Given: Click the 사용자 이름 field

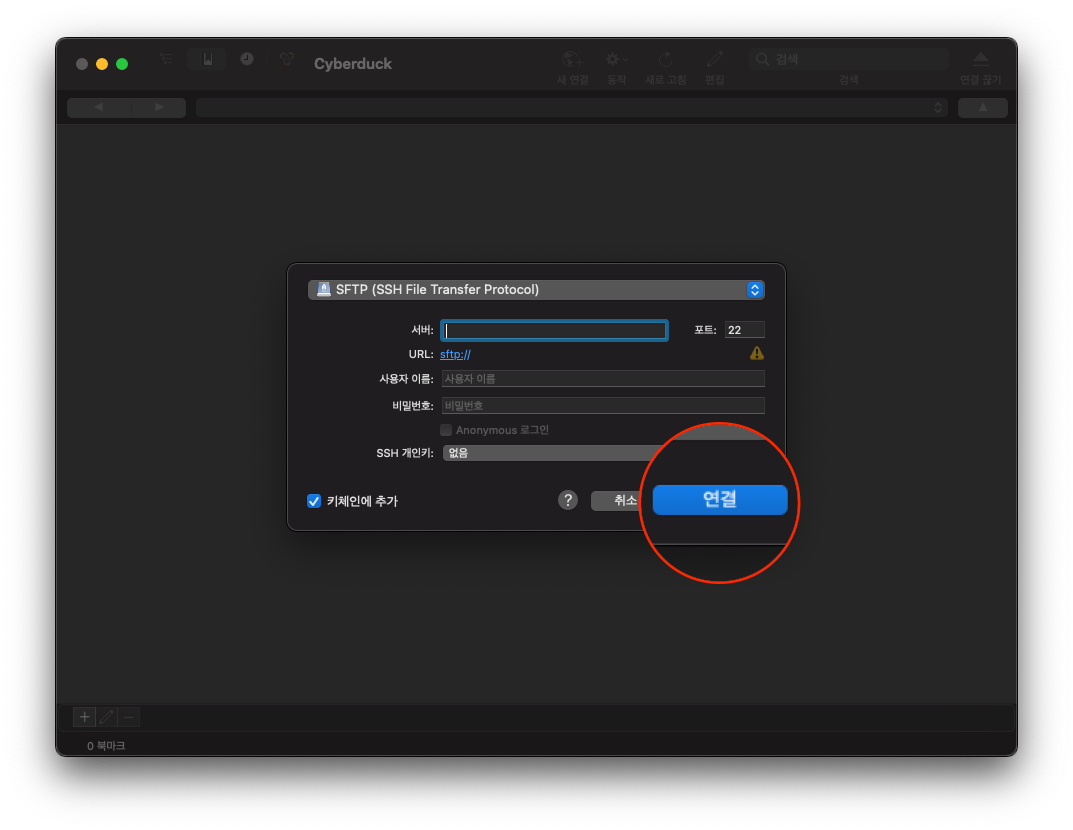Looking at the screenshot, I should tap(603, 378).
